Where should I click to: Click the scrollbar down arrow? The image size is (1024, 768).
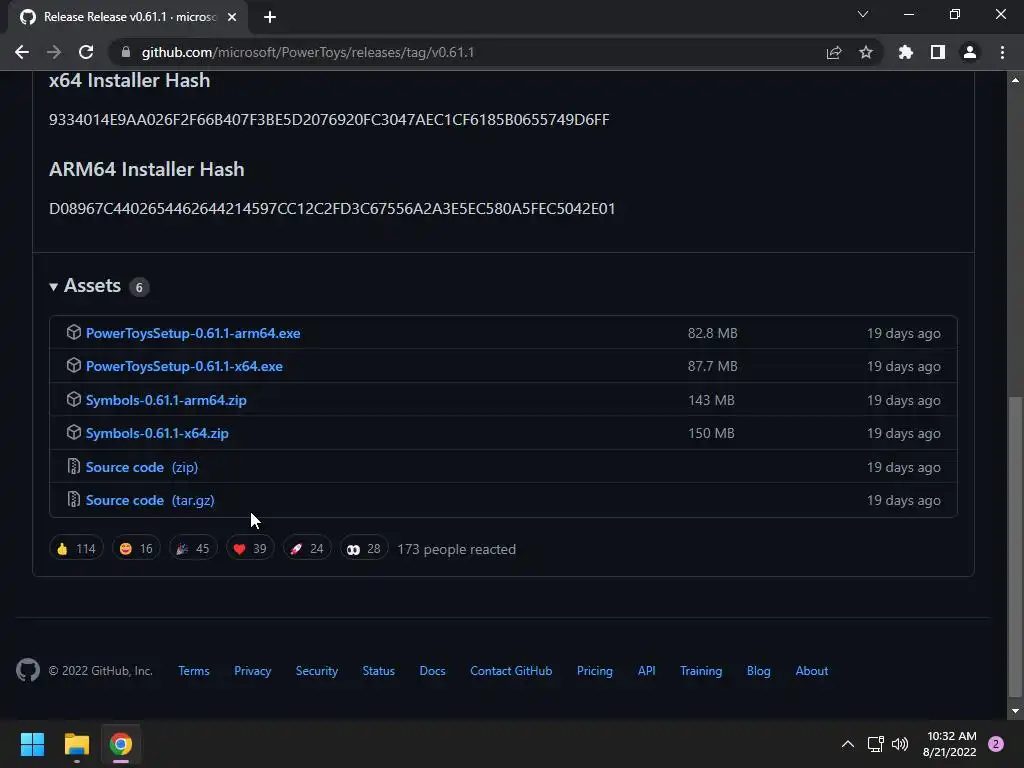(1015, 711)
